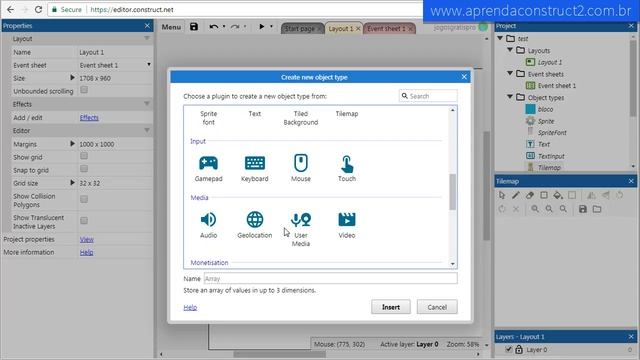Select the Keyboard plugin icon

point(255,163)
